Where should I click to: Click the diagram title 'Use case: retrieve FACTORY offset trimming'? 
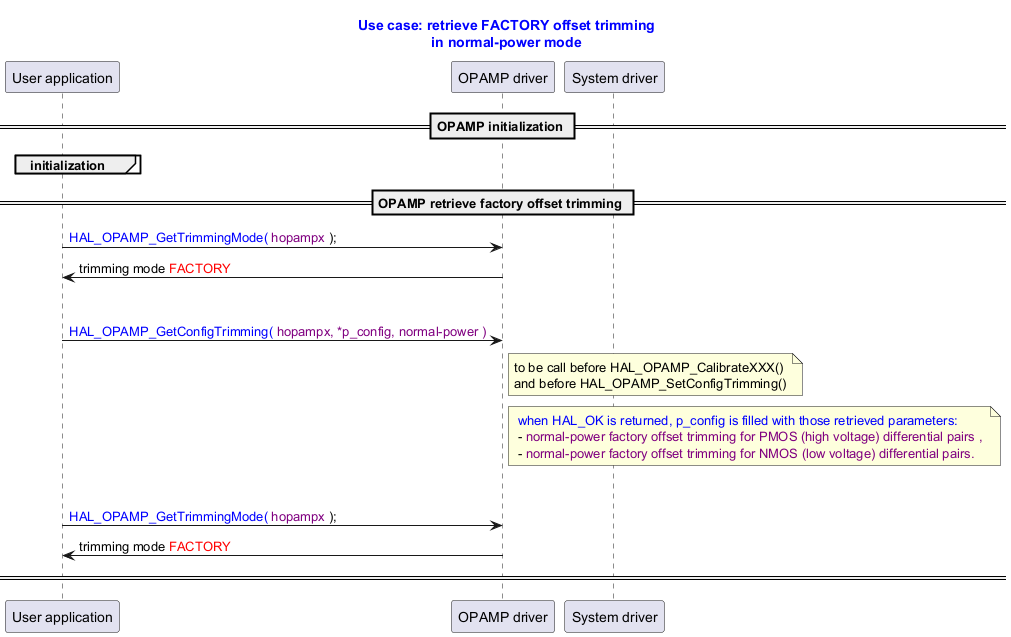pyautogui.click(x=505, y=25)
